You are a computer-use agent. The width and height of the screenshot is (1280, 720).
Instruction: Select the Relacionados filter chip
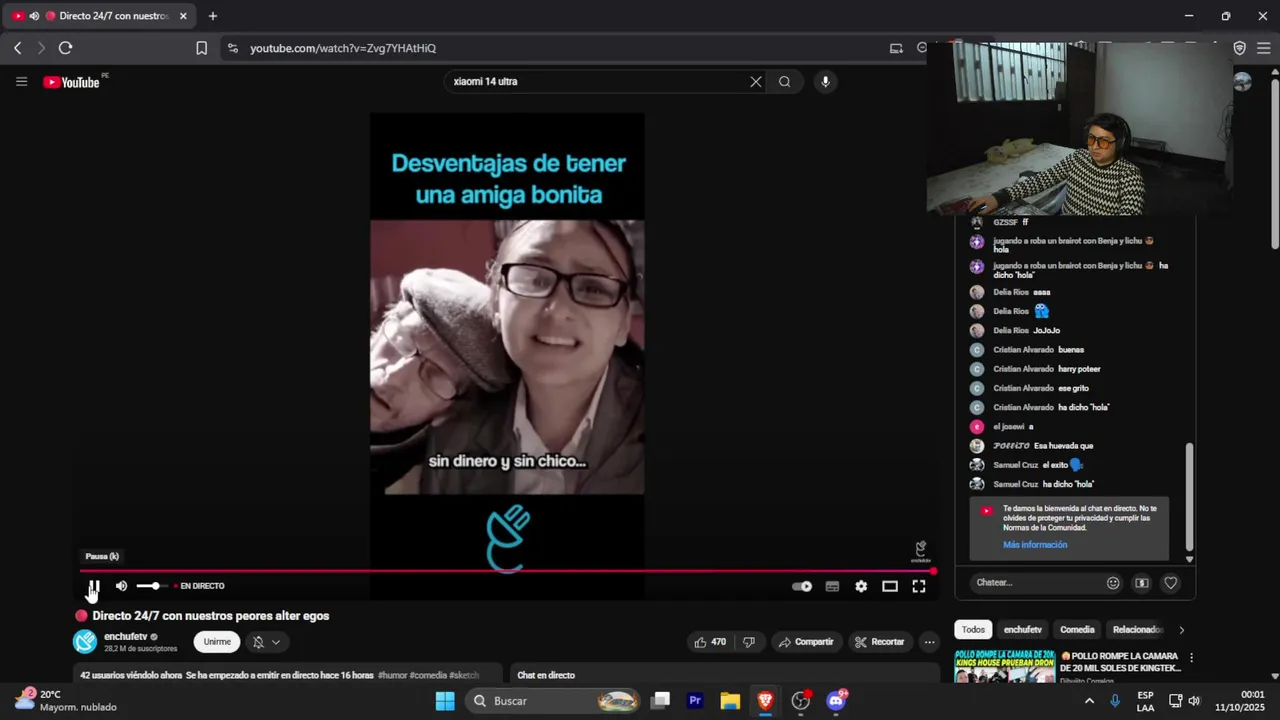(1137, 630)
